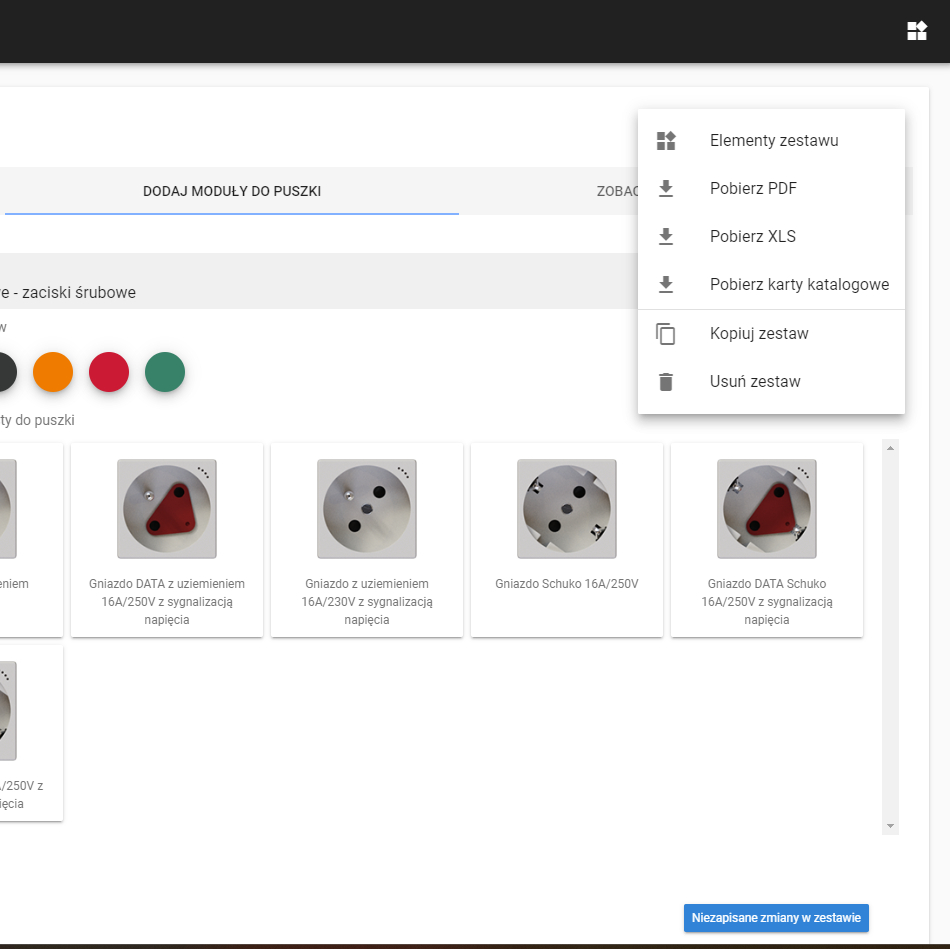
Task: Click the trash icon beside Usuń zestaw
Action: 666,382
